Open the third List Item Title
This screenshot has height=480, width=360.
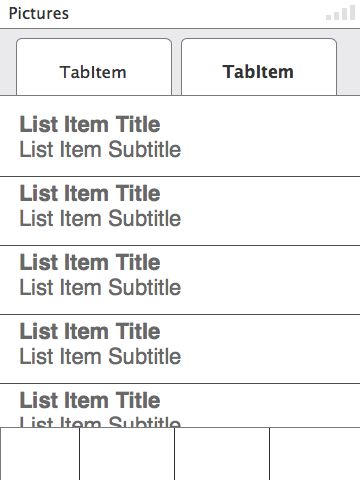[90, 262]
